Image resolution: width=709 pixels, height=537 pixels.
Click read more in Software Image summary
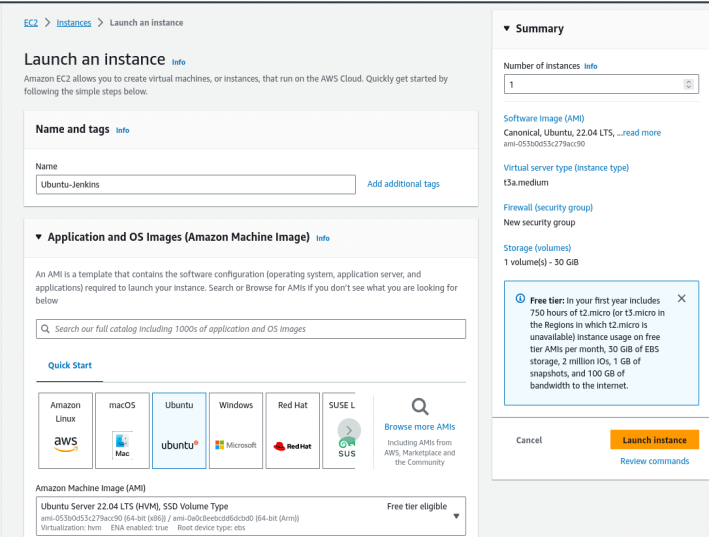(642, 132)
